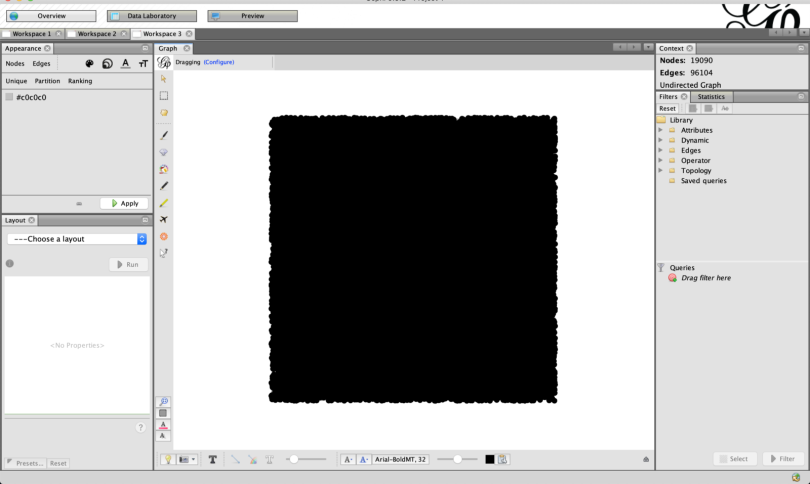Click the layout info icon
The image size is (810, 484).
pyautogui.click(x=10, y=263)
